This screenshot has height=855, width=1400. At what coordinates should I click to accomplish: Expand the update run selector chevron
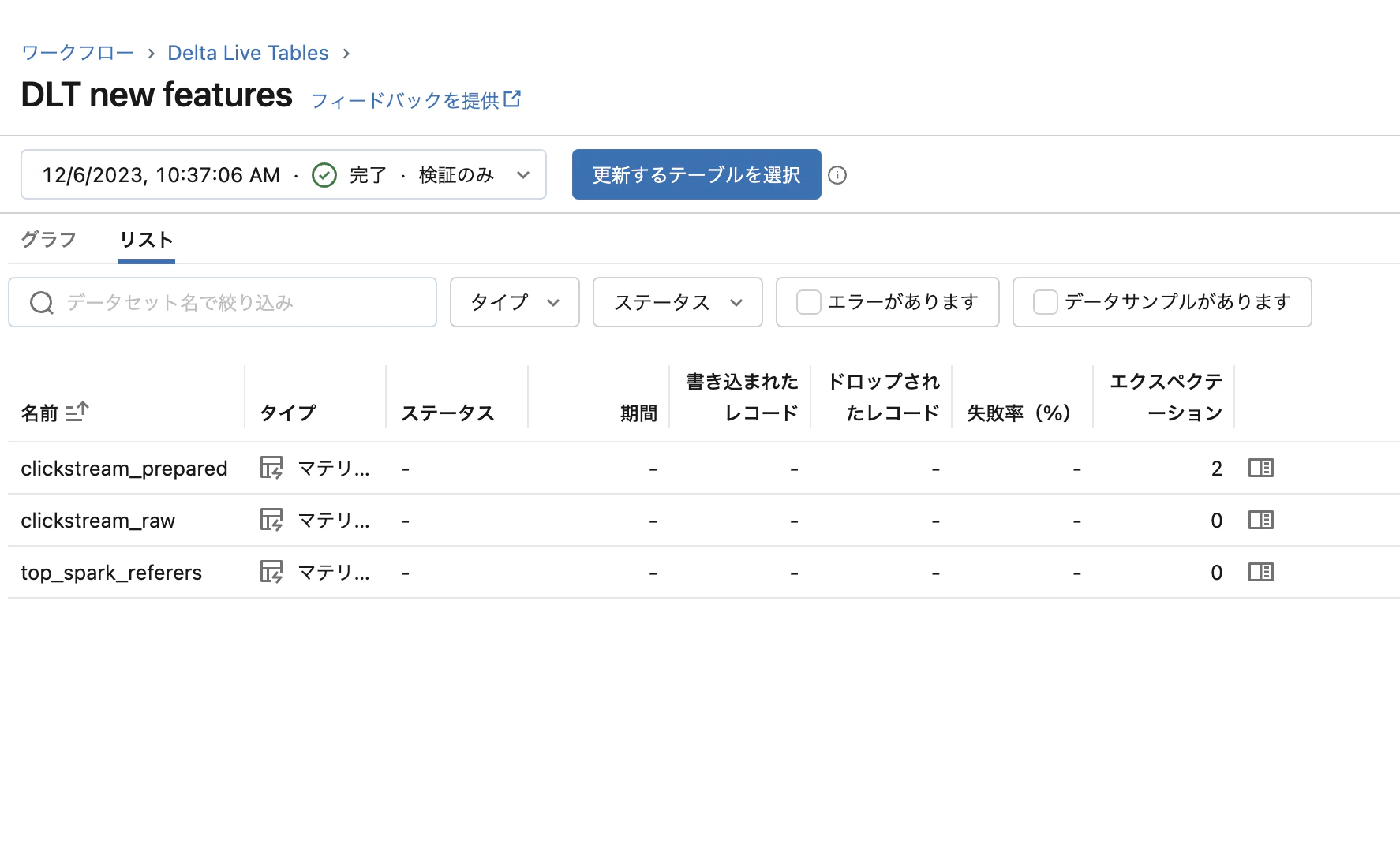click(x=523, y=175)
